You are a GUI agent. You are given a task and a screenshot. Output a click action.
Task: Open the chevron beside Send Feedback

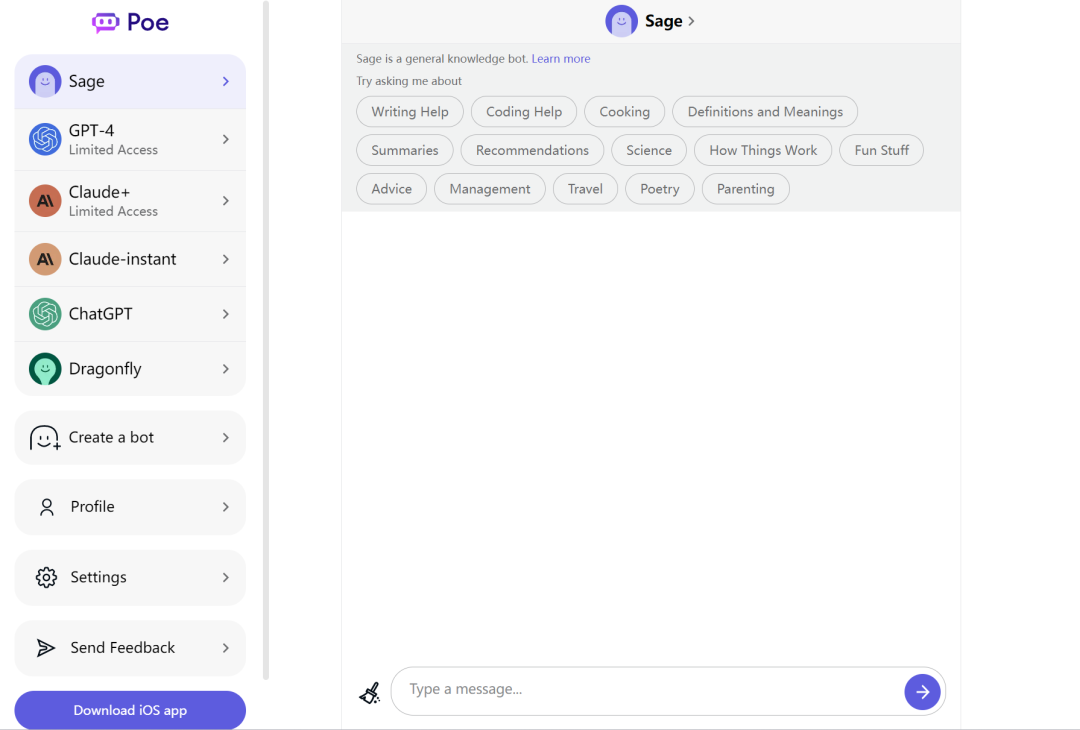click(226, 648)
